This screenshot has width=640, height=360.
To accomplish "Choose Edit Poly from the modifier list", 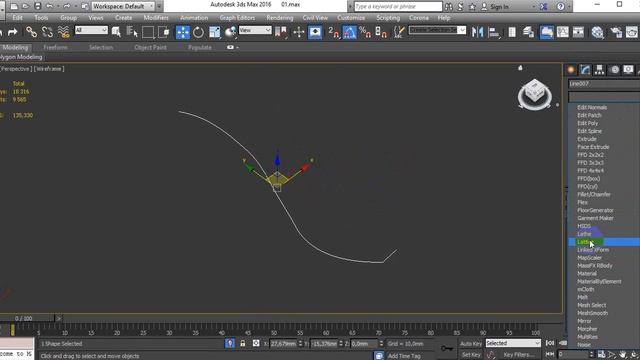I will [x=588, y=123].
